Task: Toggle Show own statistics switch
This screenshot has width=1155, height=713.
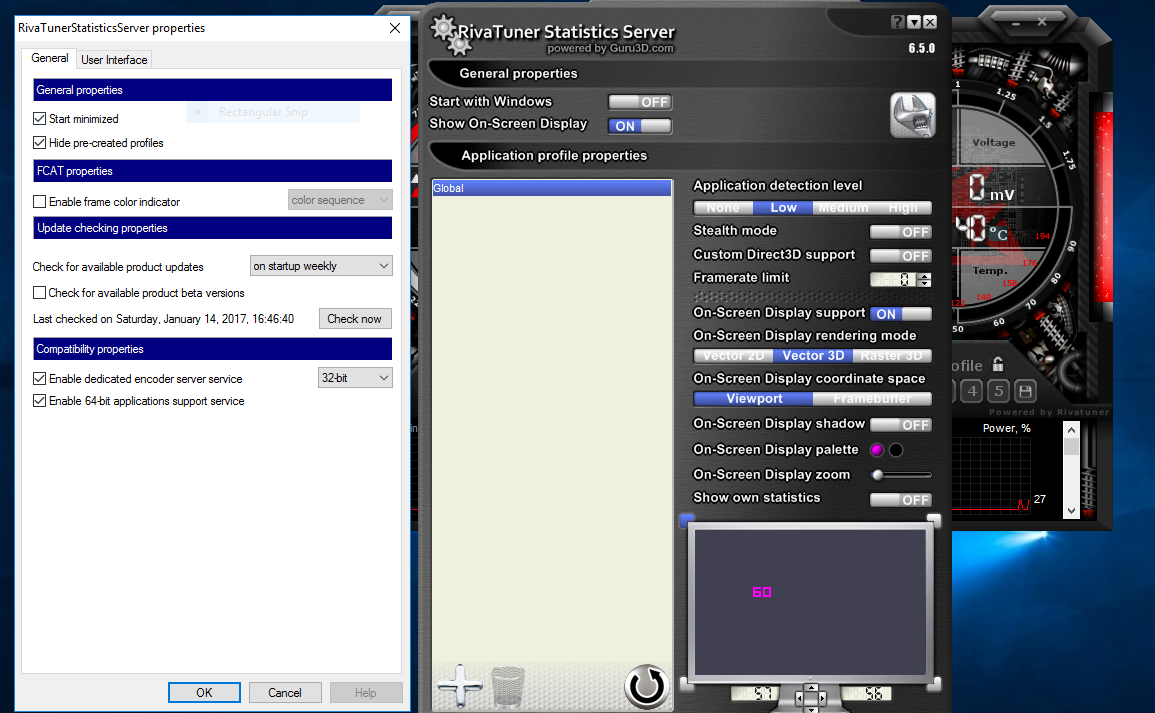Action: [900, 500]
